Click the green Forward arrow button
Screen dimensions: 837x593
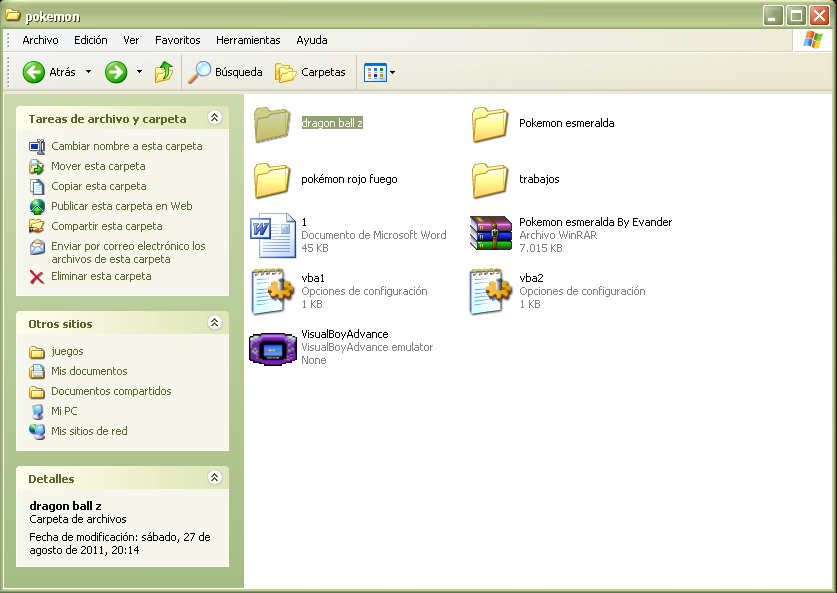point(116,72)
